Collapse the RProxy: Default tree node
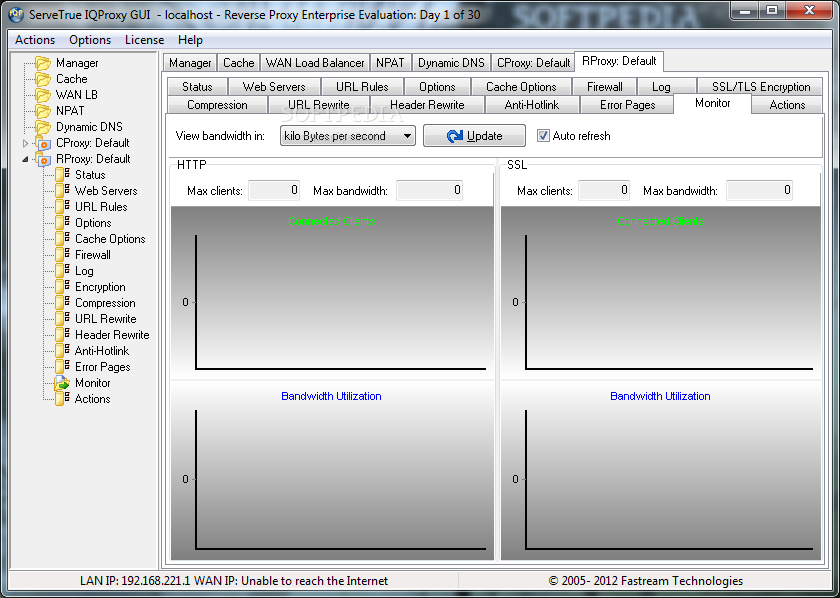 pos(25,159)
